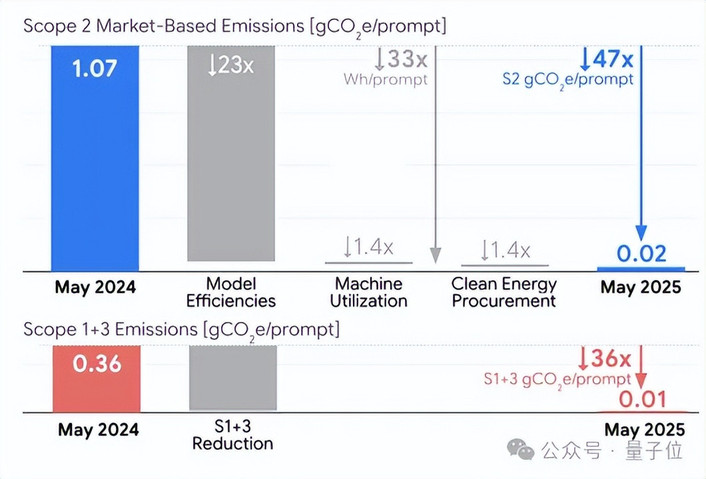The width and height of the screenshot is (706, 479).
Task: Click the blue 47x downward arrow label
Action: tap(607, 59)
